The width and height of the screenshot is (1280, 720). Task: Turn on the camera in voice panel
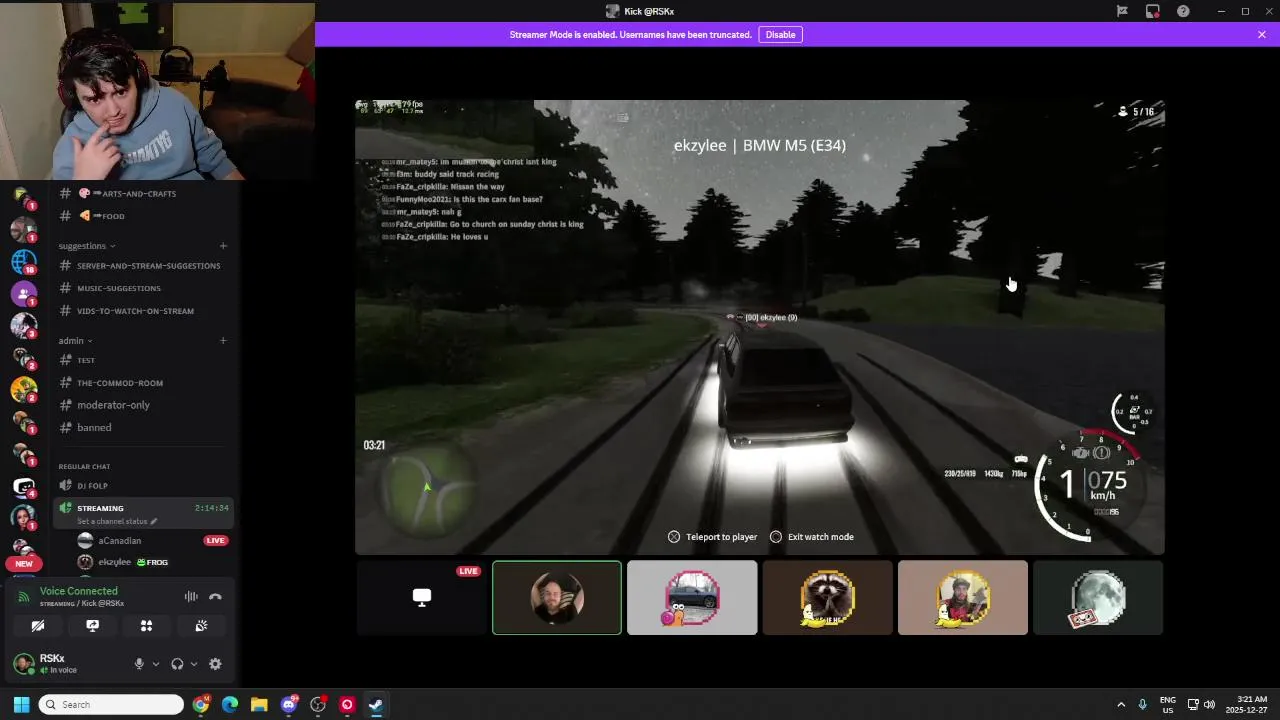[38, 626]
